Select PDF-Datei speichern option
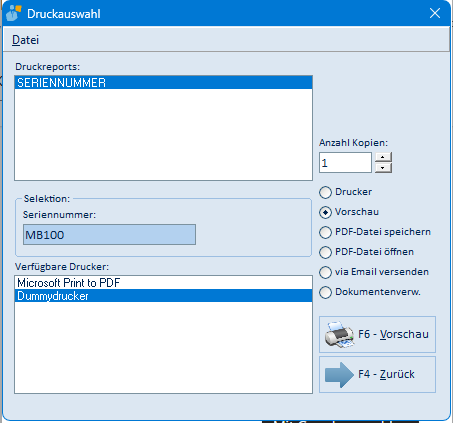This screenshot has width=453, height=423. (x=325, y=232)
